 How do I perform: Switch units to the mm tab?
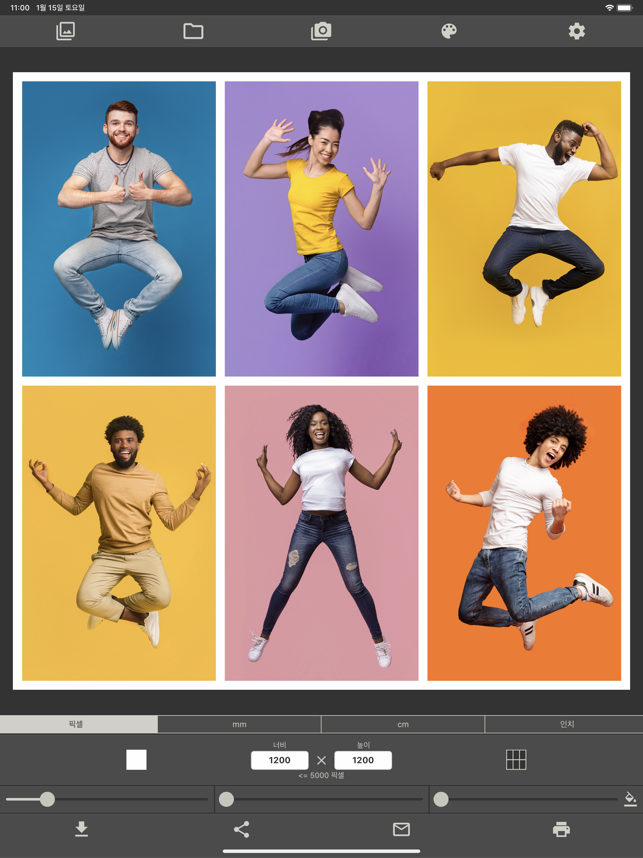click(239, 724)
